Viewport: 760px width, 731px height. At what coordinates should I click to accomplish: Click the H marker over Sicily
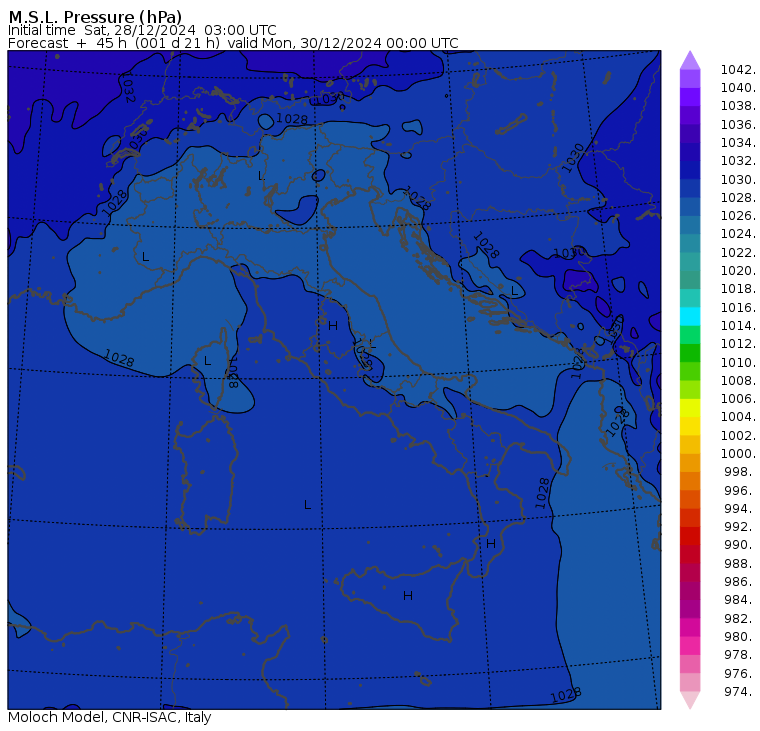[x=408, y=596]
